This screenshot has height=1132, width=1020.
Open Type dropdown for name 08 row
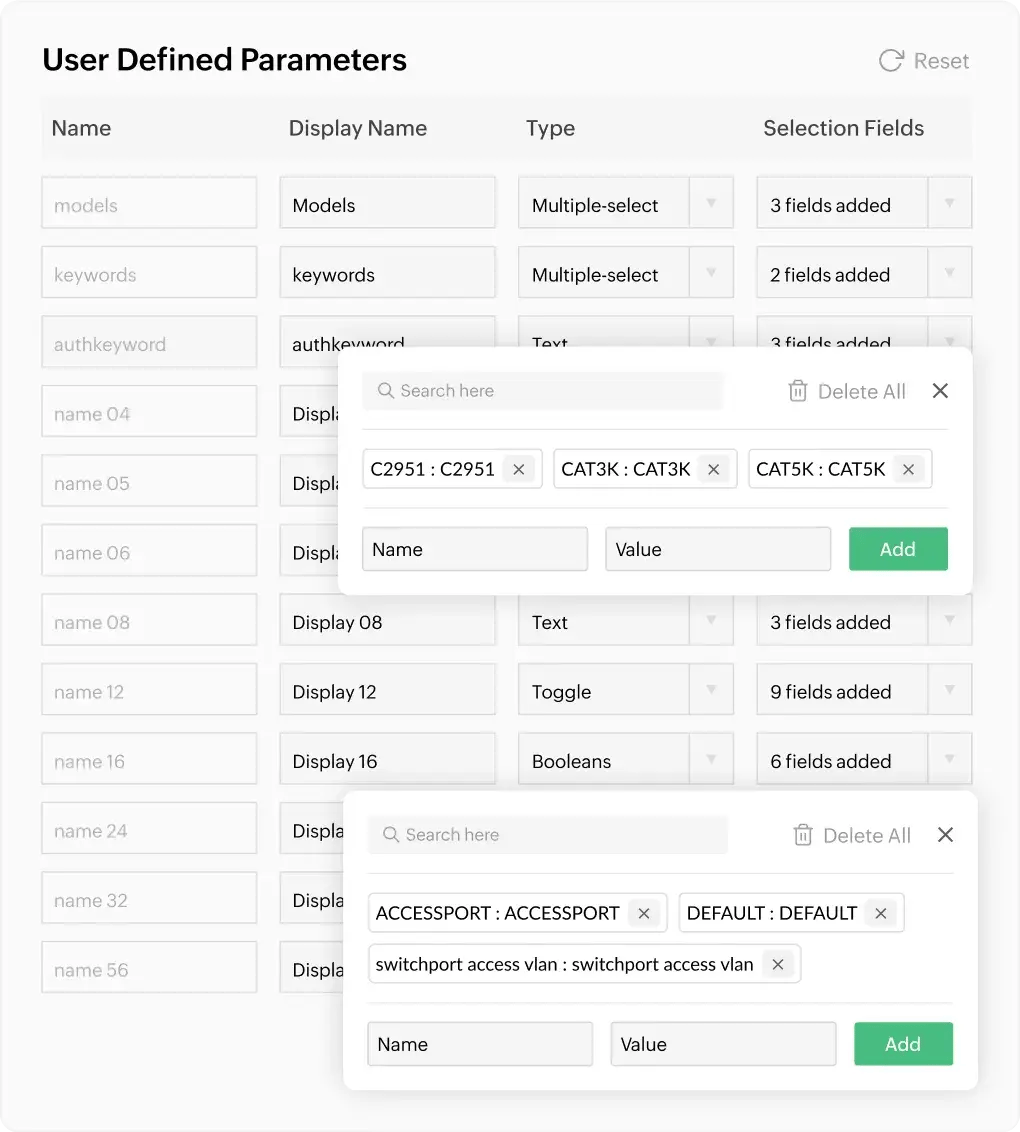tap(711, 620)
